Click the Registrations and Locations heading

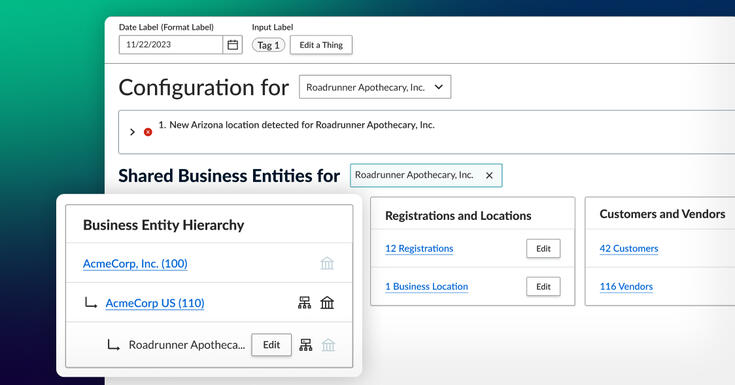[458, 216]
